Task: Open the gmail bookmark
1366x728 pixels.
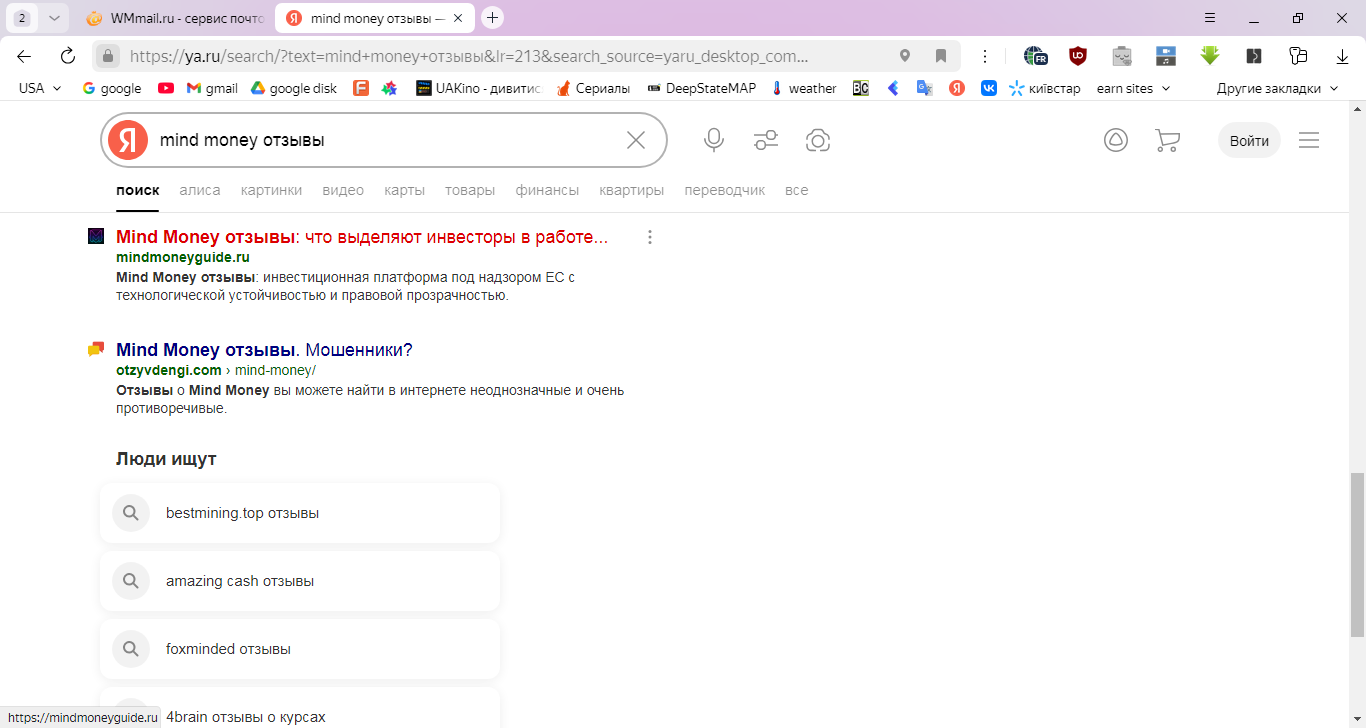Action: coord(212,88)
